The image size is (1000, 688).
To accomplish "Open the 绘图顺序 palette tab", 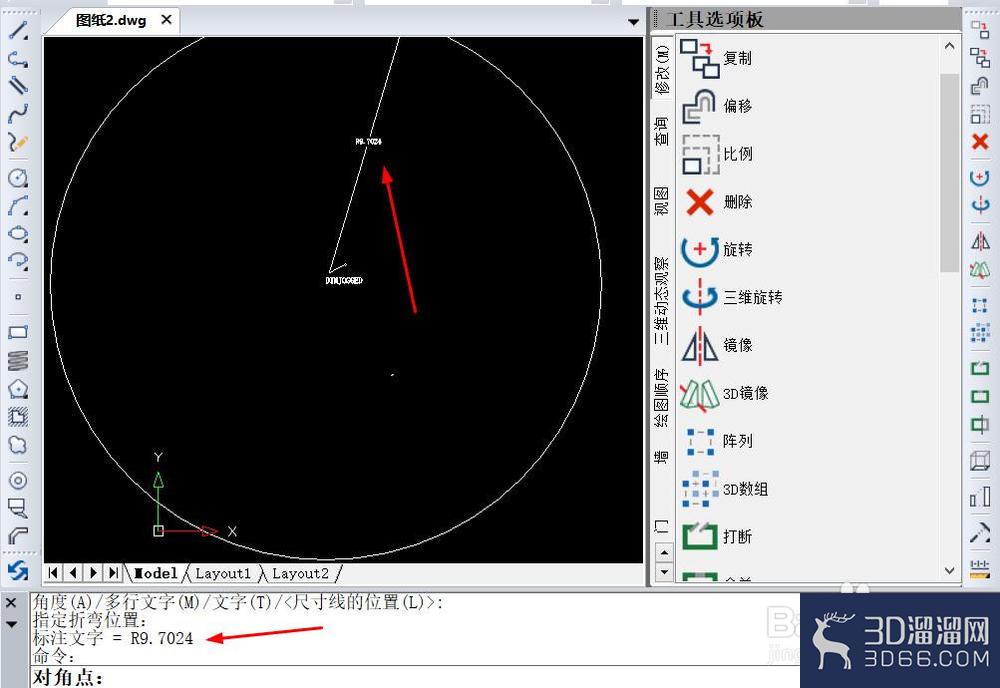I will (x=663, y=397).
